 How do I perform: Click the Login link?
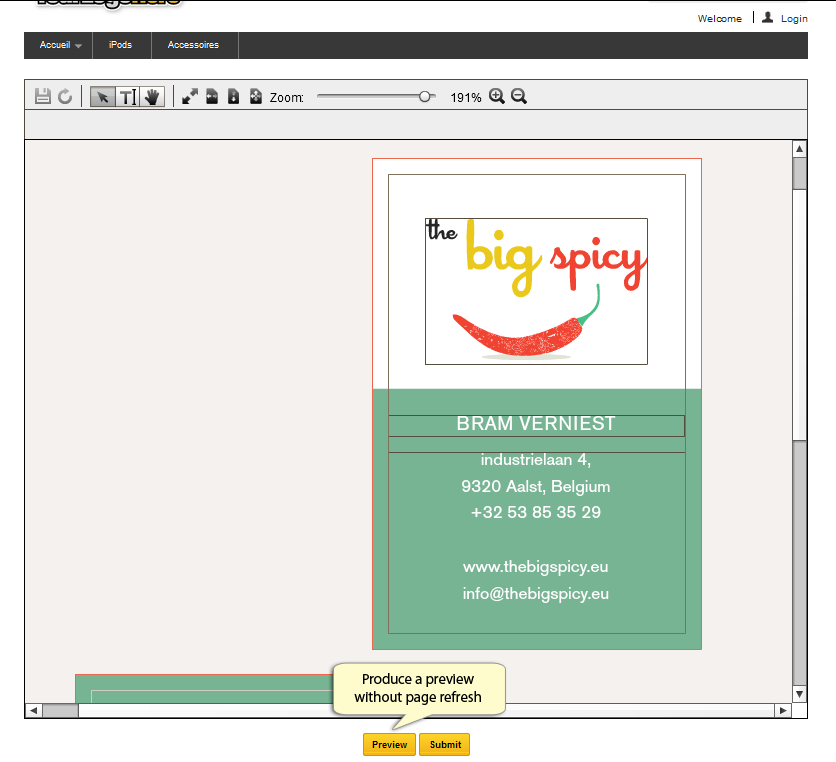coord(794,19)
